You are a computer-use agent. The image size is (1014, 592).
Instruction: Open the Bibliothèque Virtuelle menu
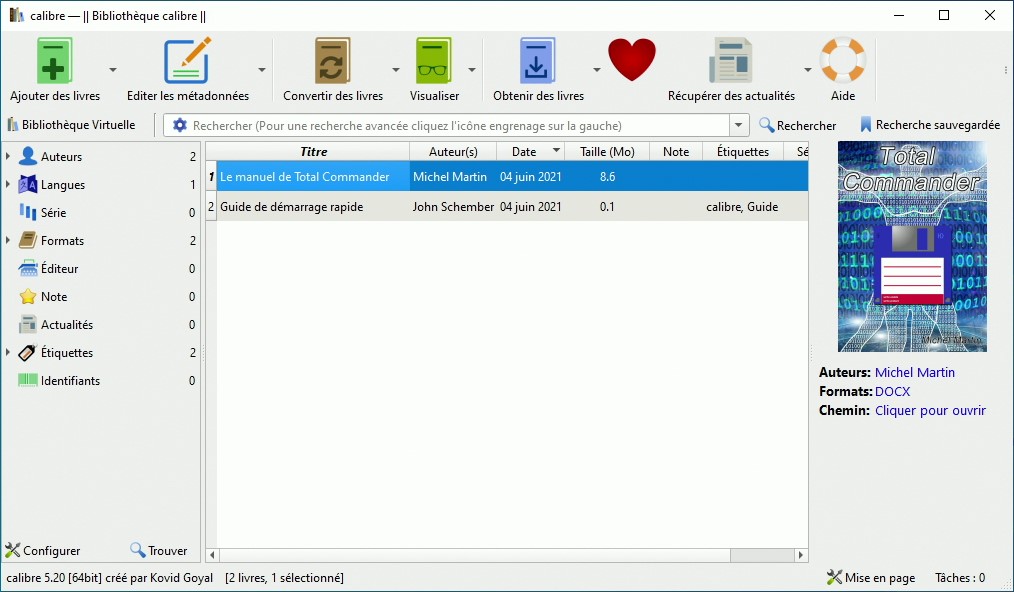(x=71, y=125)
